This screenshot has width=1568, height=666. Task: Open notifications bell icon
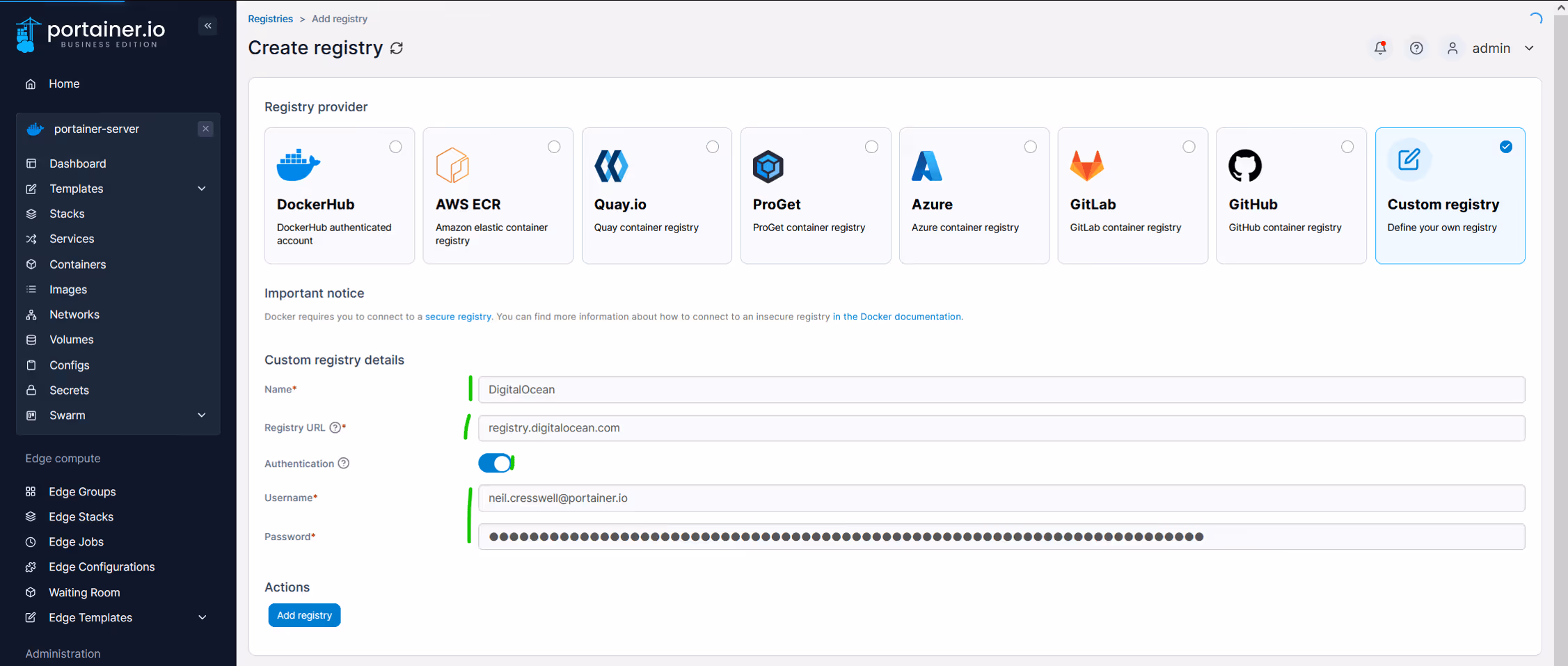pos(1380,48)
